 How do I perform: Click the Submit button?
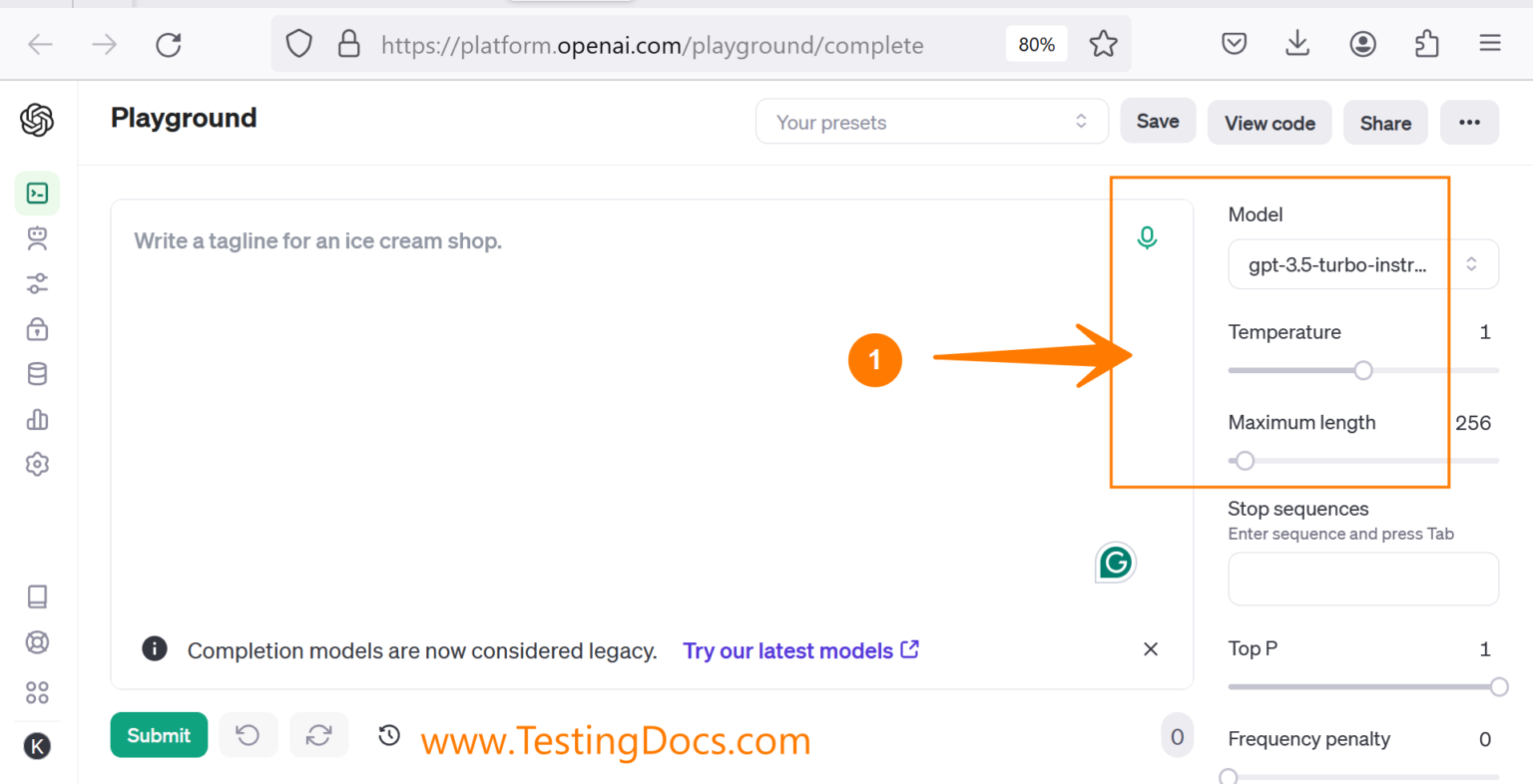click(x=159, y=735)
